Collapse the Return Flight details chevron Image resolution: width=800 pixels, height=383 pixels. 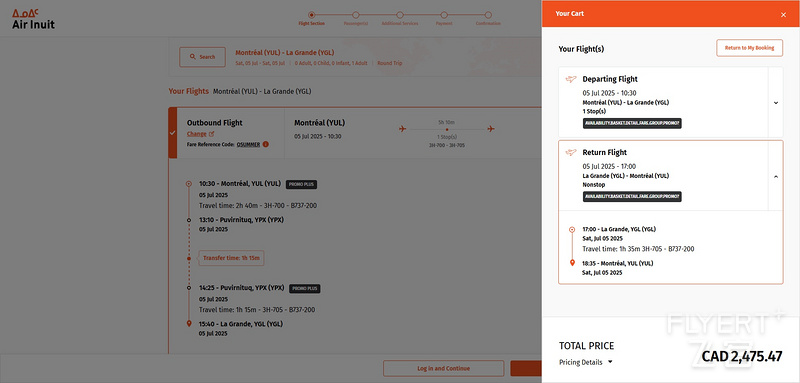[776, 176]
